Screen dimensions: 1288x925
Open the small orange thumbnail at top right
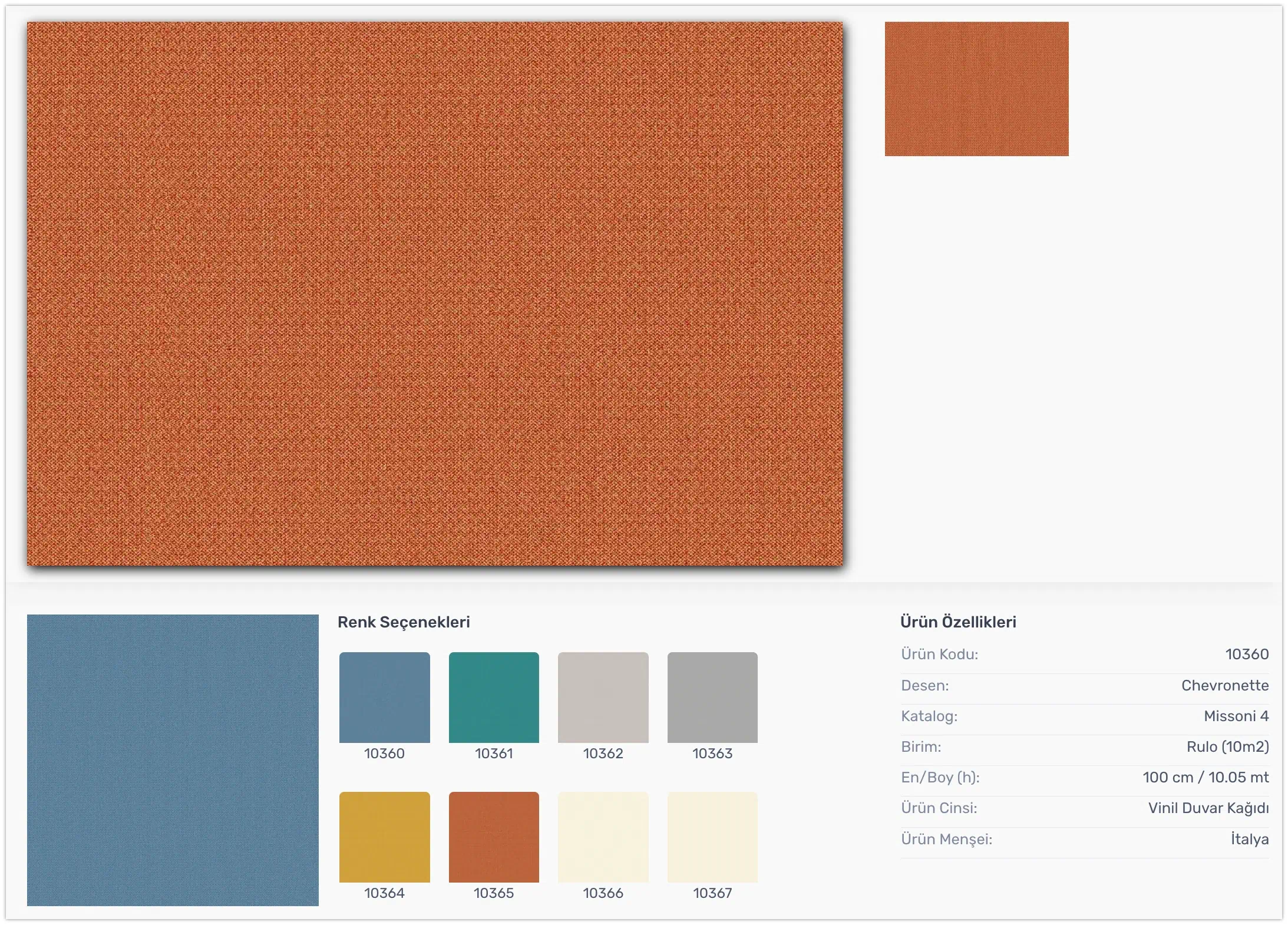coord(976,89)
